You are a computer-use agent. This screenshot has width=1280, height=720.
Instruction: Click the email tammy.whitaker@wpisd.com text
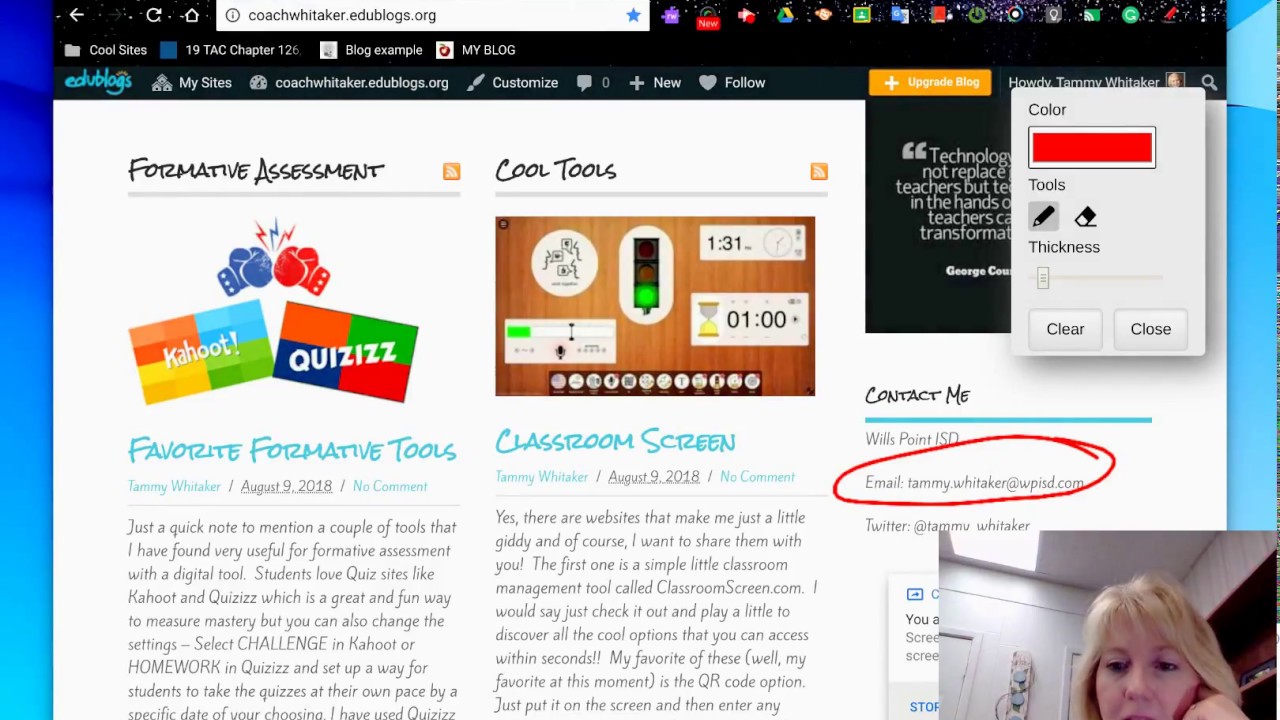tap(995, 483)
